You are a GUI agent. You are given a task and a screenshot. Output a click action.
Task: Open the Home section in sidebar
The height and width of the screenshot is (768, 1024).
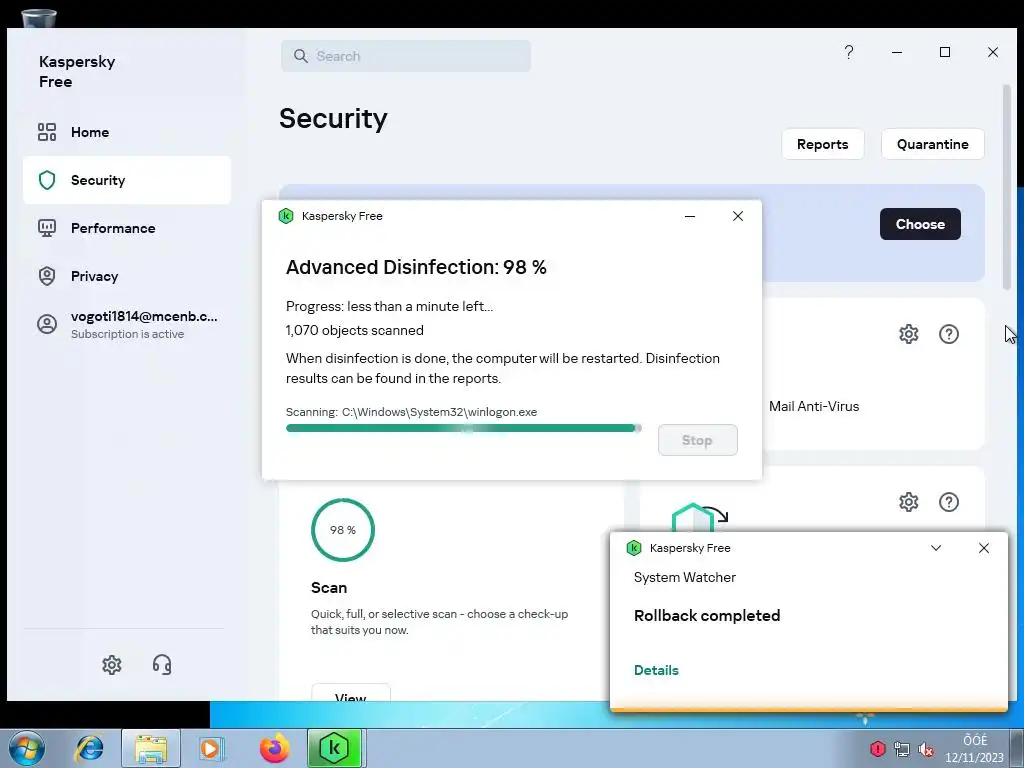tap(127, 132)
